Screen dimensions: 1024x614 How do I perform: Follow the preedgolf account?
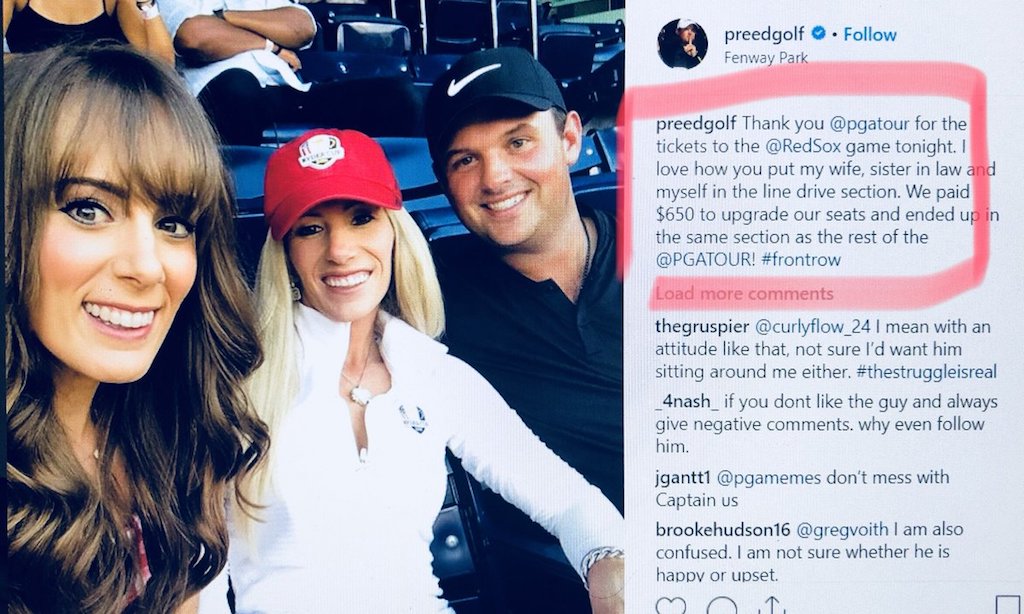(870, 34)
